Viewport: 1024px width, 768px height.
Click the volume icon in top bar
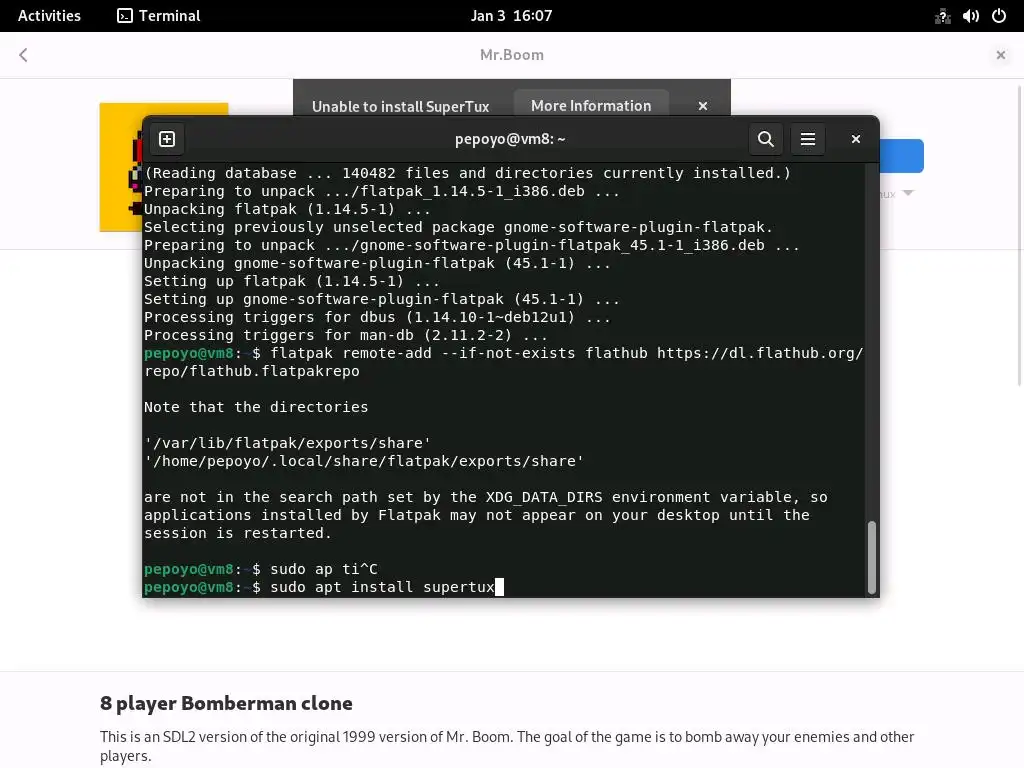[x=970, y=16]
